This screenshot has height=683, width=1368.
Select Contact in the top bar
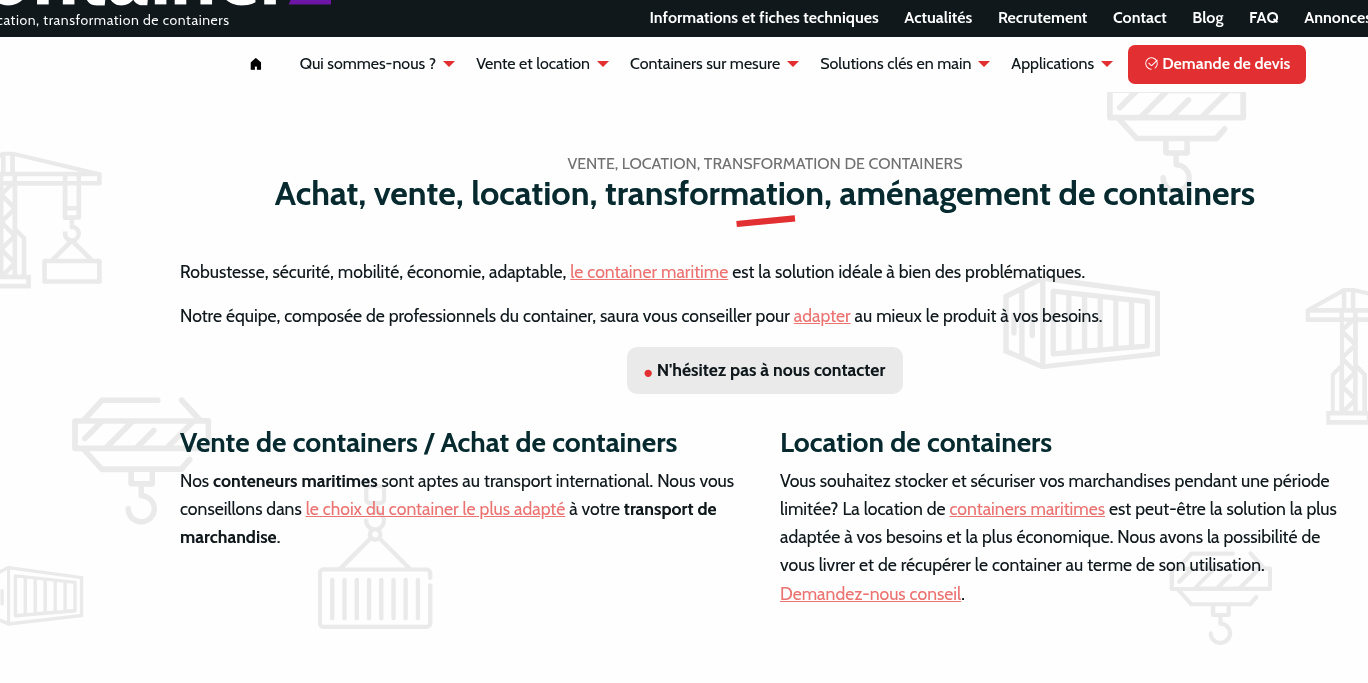pos(1140,17)
